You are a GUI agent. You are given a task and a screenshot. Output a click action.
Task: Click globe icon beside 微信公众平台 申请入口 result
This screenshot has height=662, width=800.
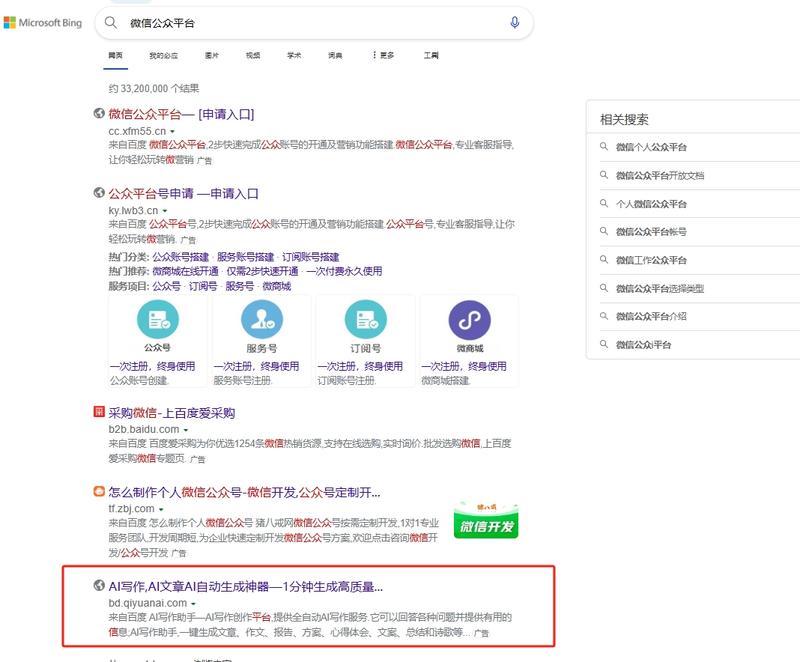click(99, 113)
